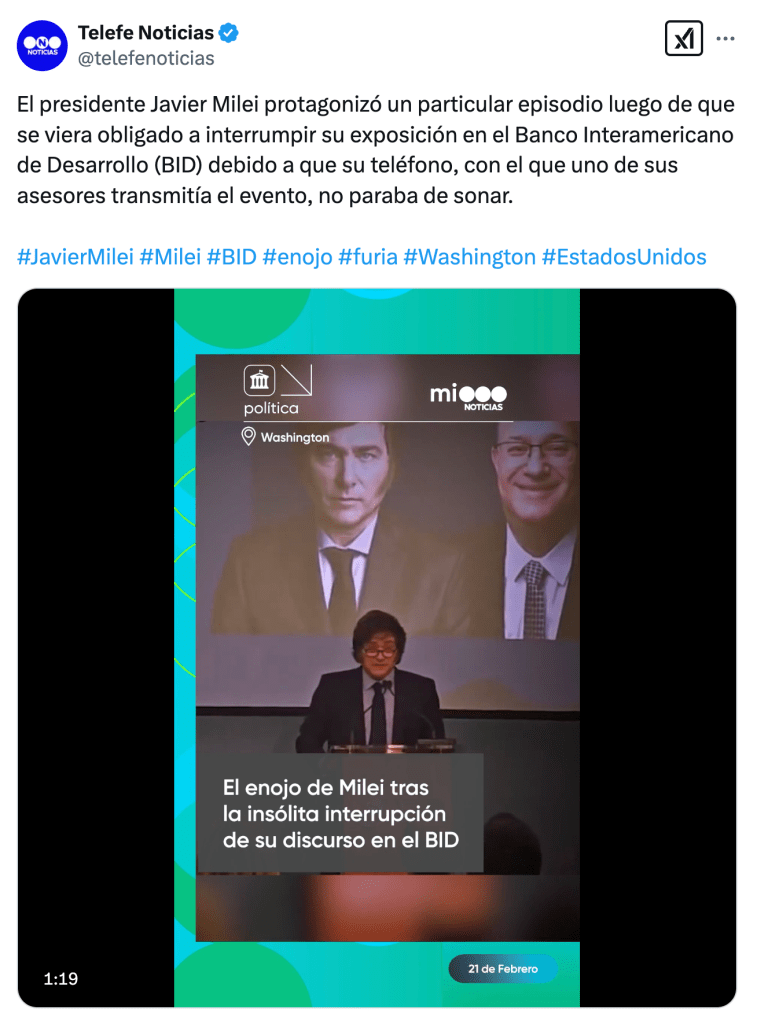The height and width of the screenshot is (1024, 757).
Task: Open the #enojo hashtag
Action: pyautogui.click(x=297, y=257)
